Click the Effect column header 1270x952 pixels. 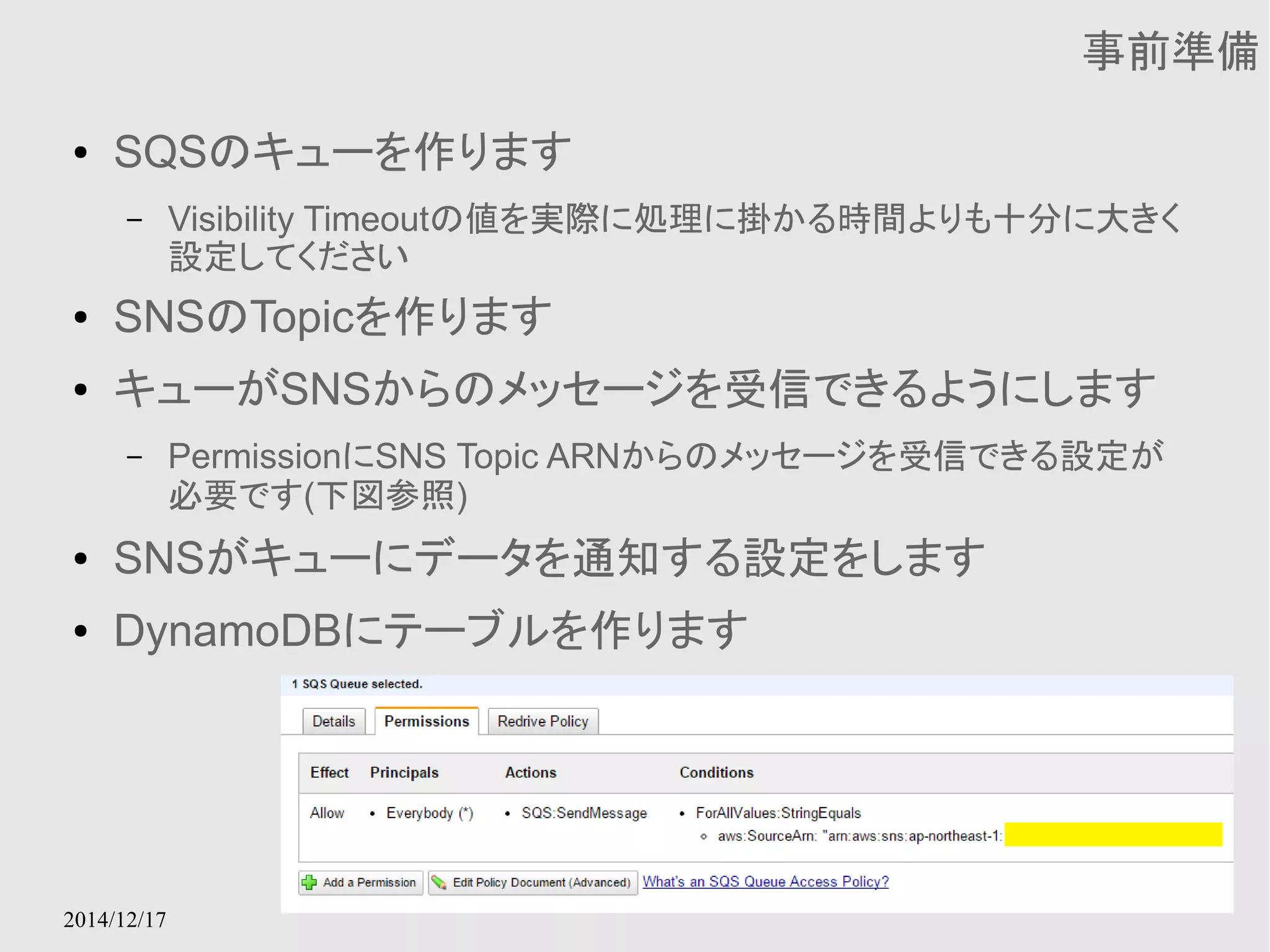coord(329,772)
